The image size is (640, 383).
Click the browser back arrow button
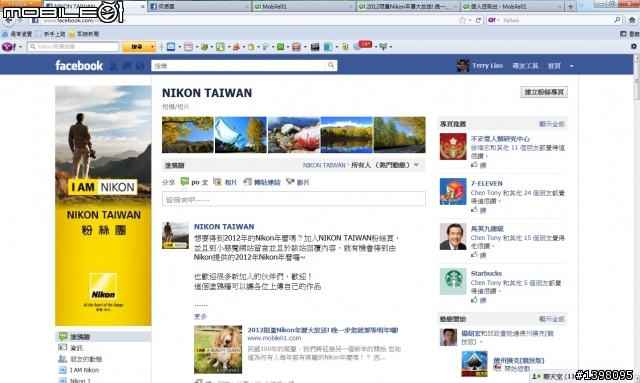[9, 20]
